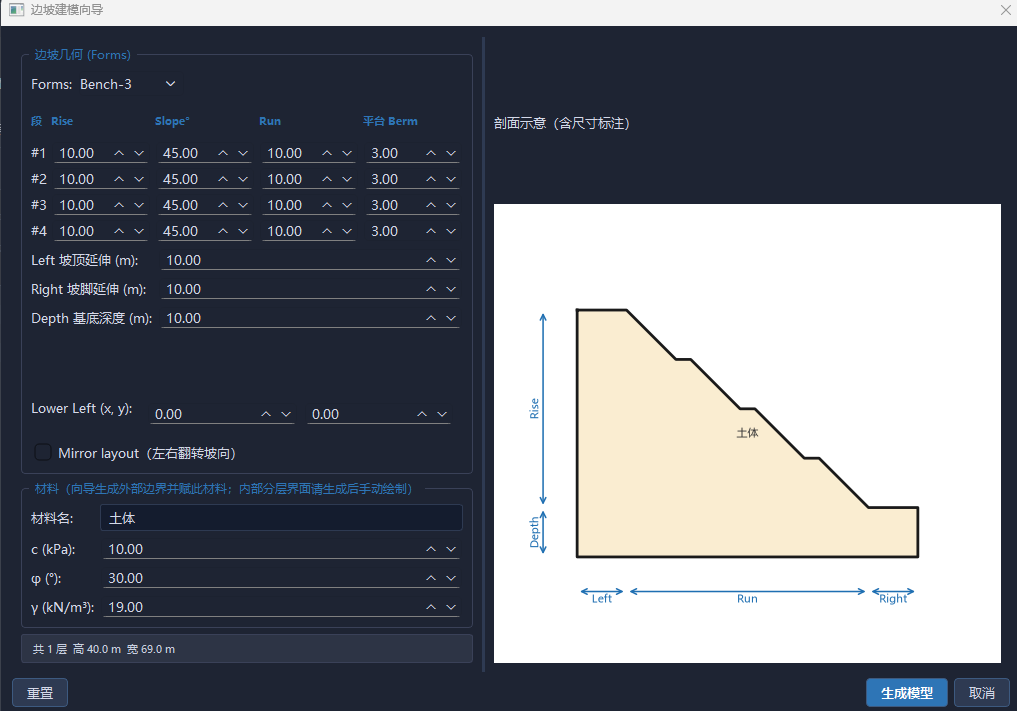
Task: Click the 剖面示意 heading text
Action: click(x=562, y=123)
